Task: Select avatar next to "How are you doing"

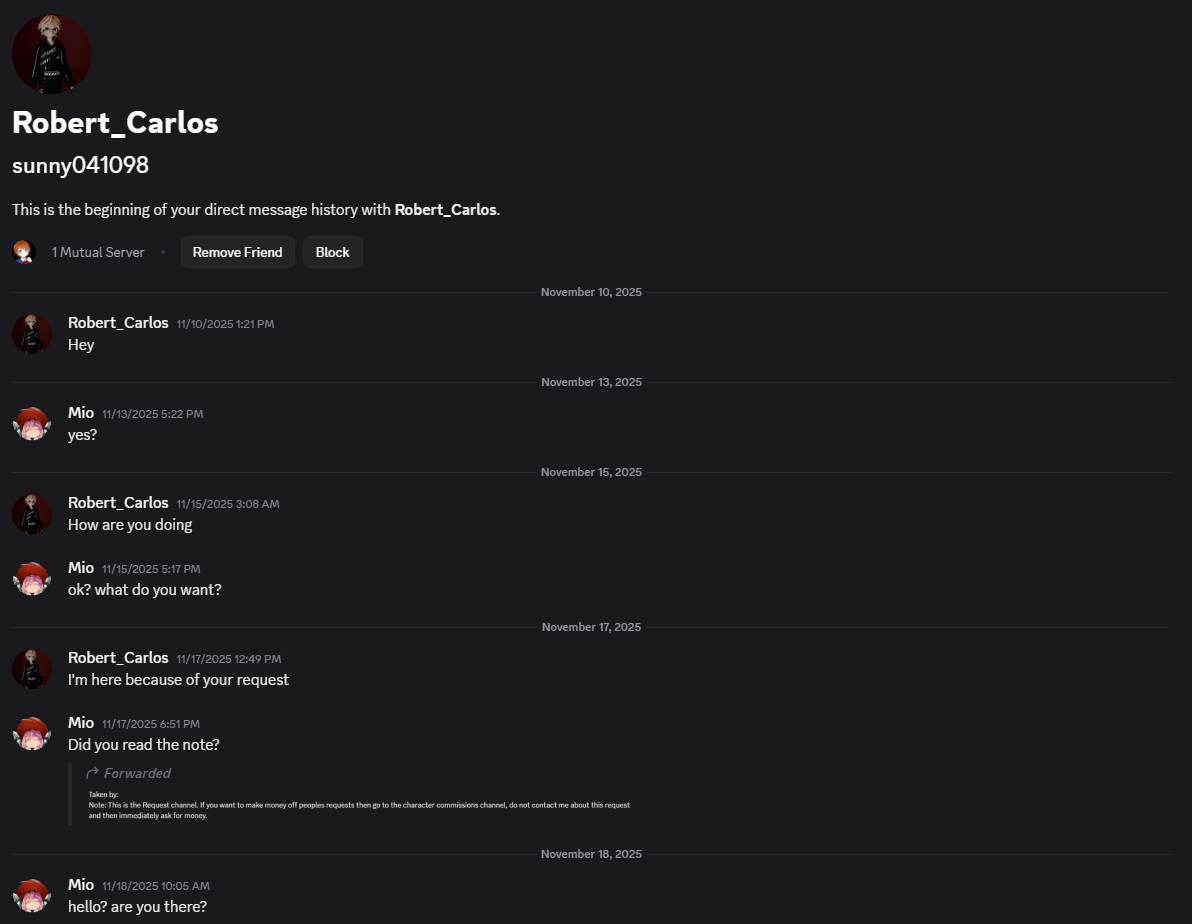Action: click(x=32, y=514)
